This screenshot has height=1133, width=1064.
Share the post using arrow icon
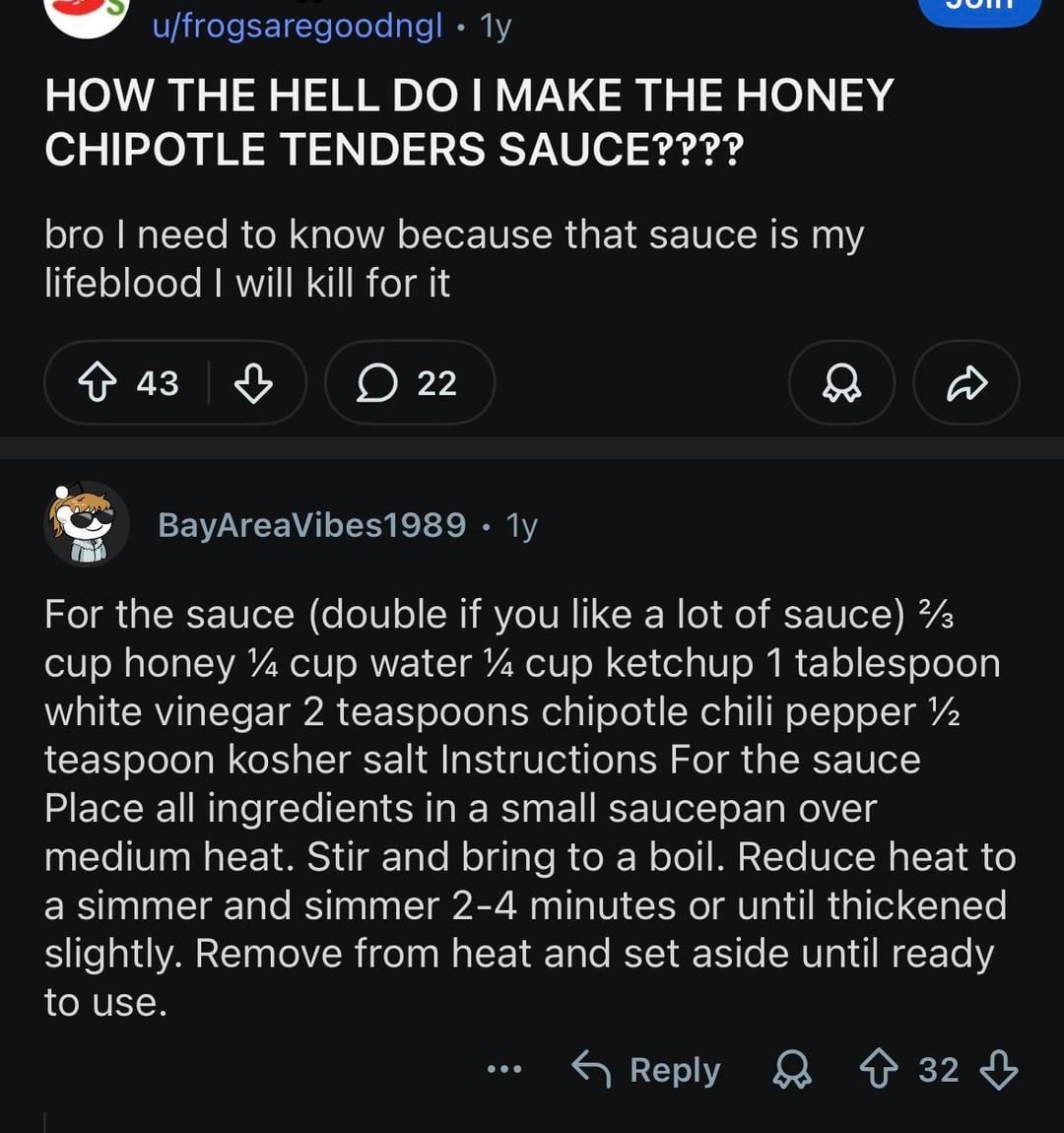[965, 383]
